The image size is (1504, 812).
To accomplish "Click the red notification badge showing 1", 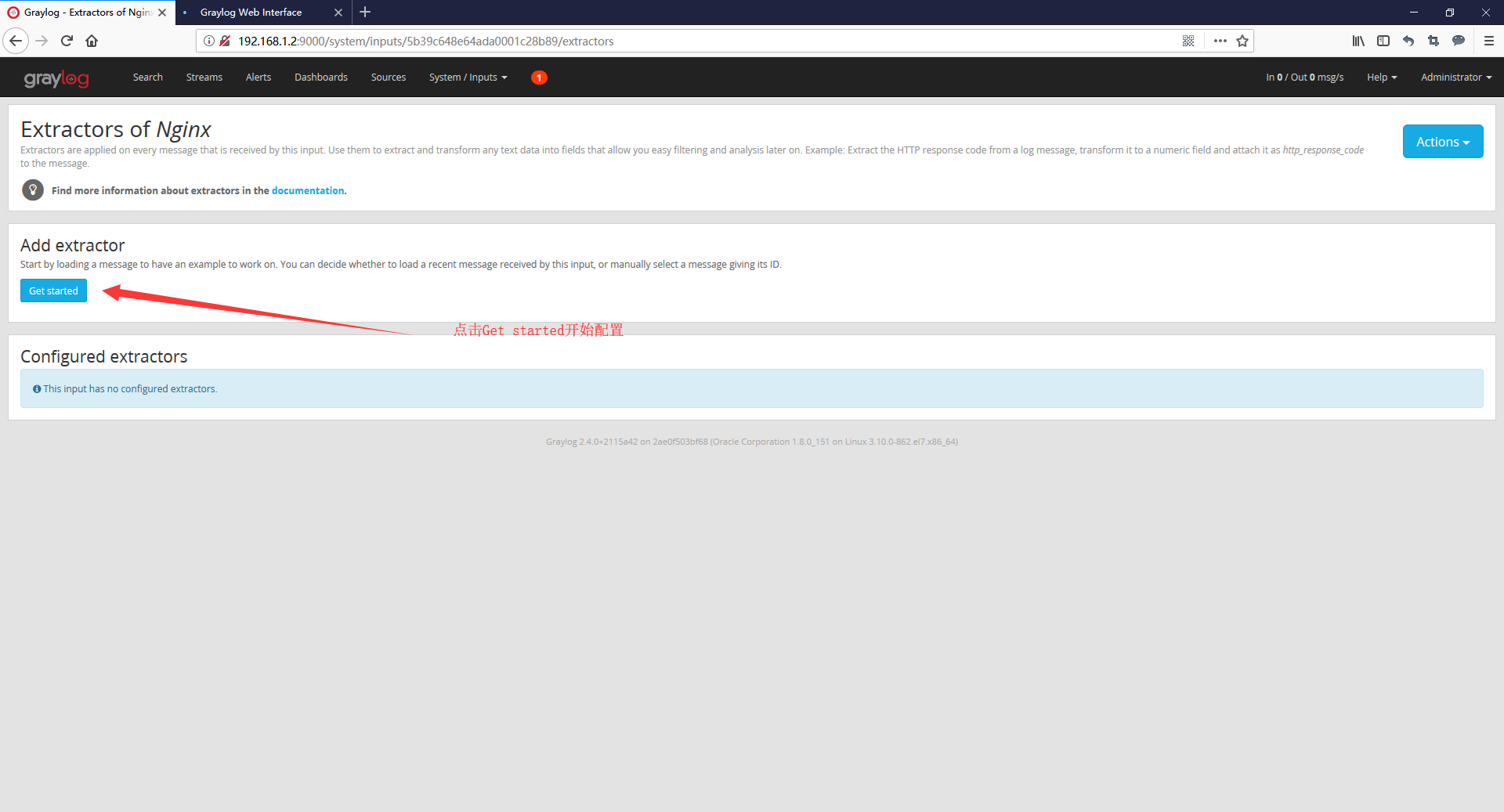I will (539, 78).
